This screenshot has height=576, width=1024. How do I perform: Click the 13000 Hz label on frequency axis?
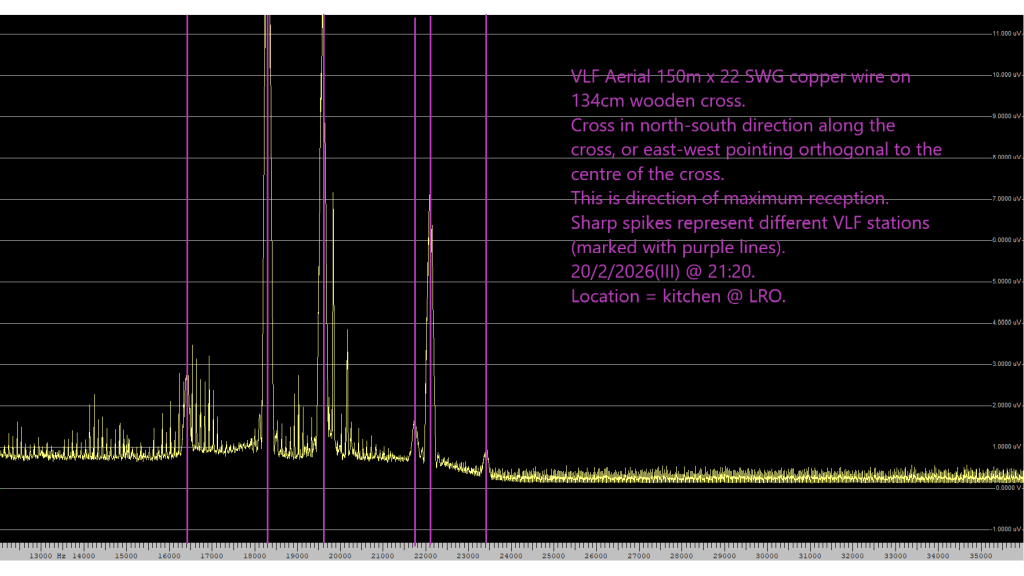pyautogui.click(x=47, y=555)
